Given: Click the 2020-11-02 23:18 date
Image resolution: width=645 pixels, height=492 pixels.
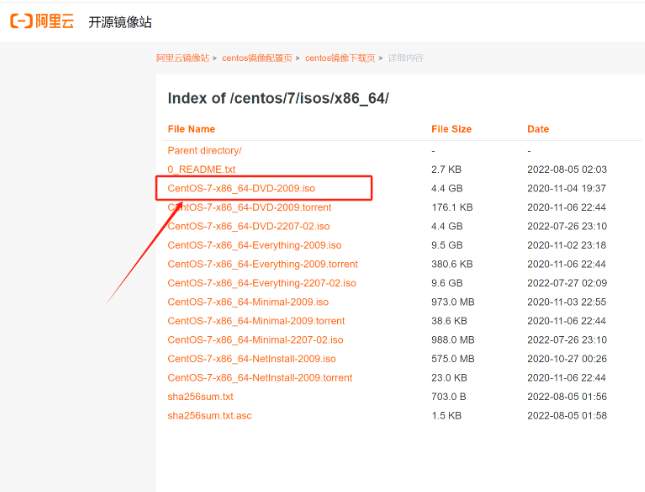Looking at the screenshot, I should click(x=566, y=245).
